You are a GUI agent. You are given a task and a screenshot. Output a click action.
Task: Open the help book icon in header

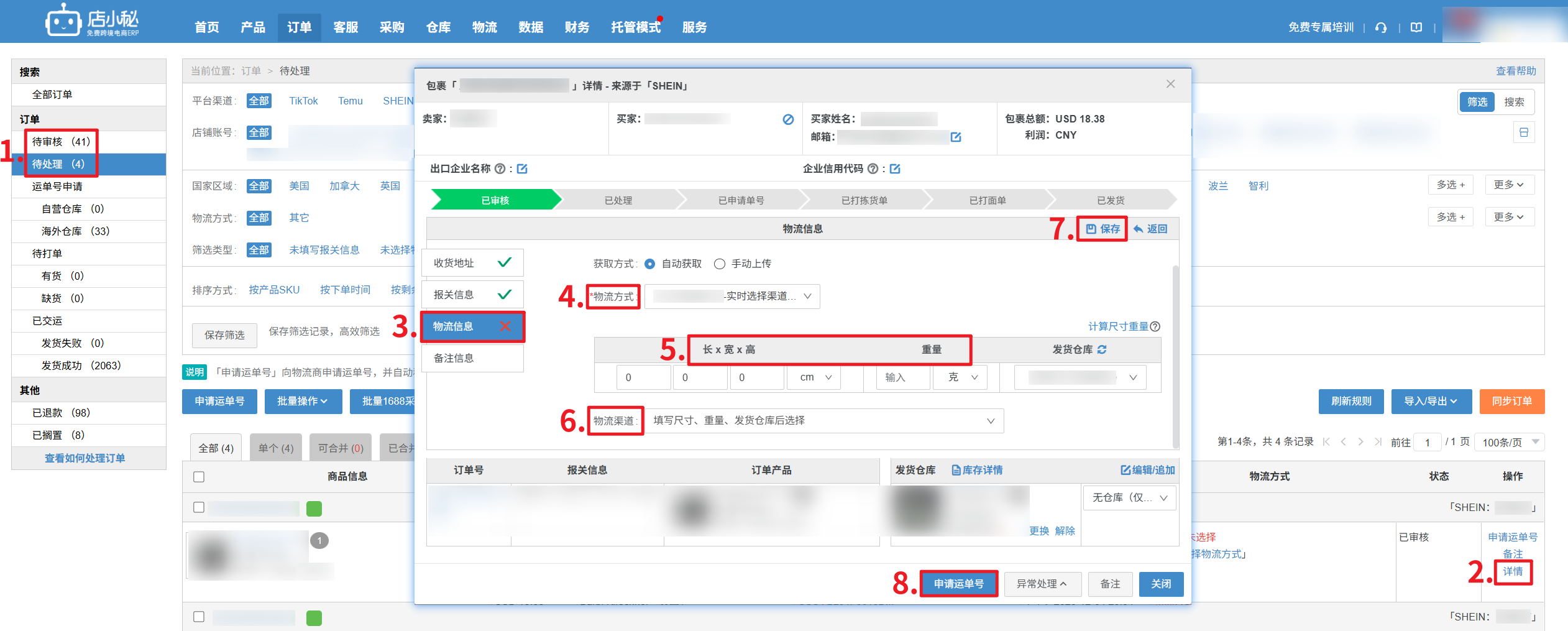pos(1416,27)
